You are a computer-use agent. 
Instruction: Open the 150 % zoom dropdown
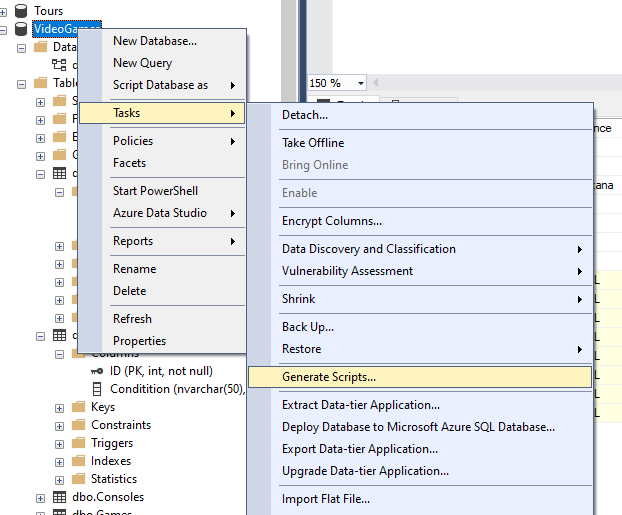(361, 83)
